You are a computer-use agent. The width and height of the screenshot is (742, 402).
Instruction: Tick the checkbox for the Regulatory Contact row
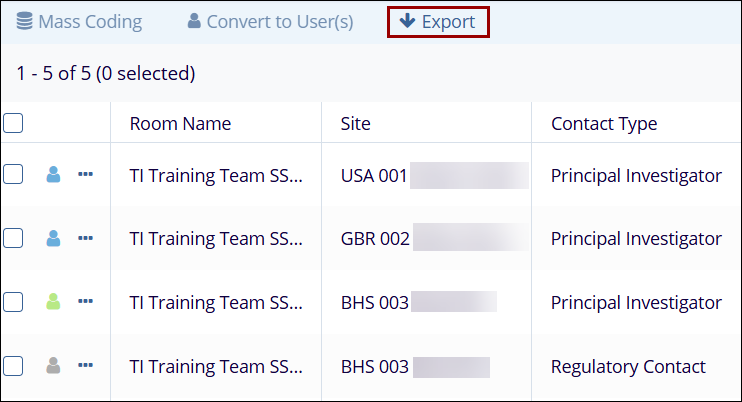[x=13, y=366]
